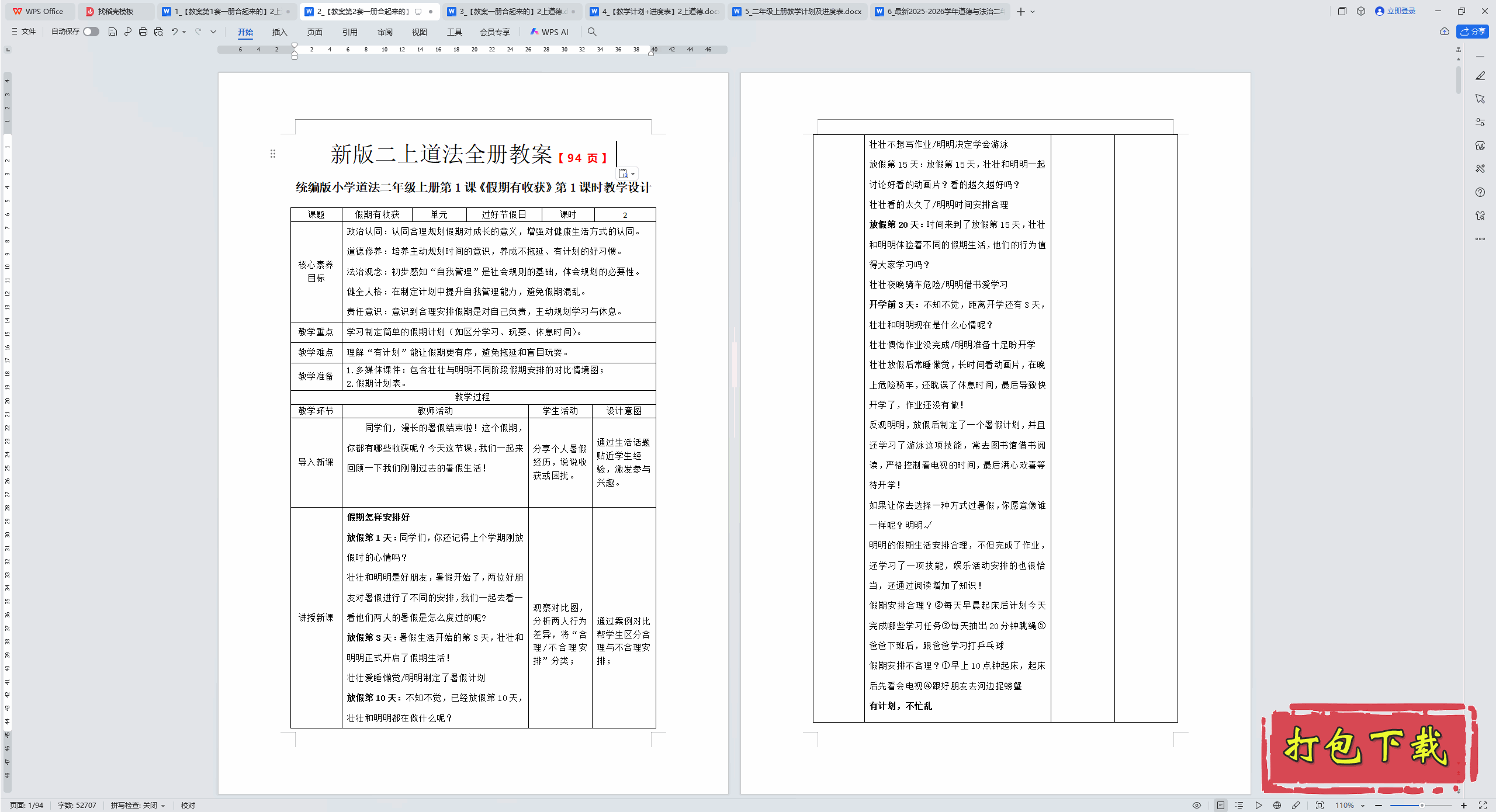Switch to outline view in status bar

[1239, 805]
